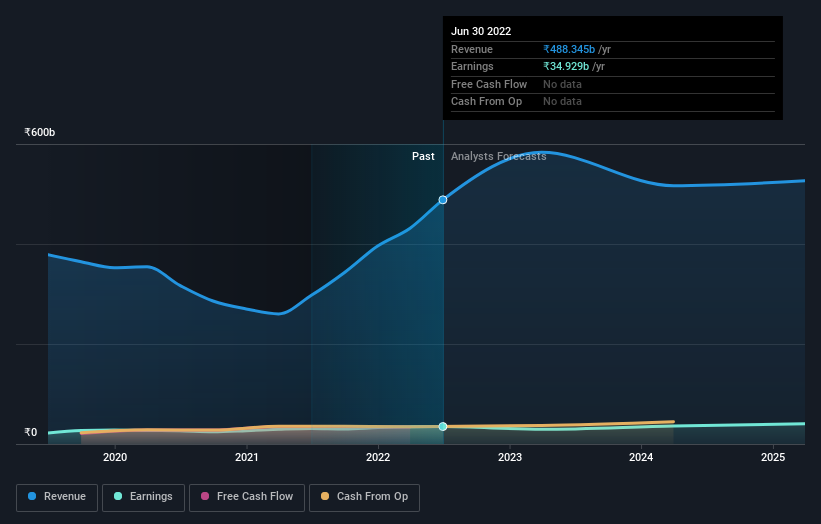Select the revenue data point on Jun 30 2022
This screenshot has width=821, height=524.
click(x=443, y=200)
